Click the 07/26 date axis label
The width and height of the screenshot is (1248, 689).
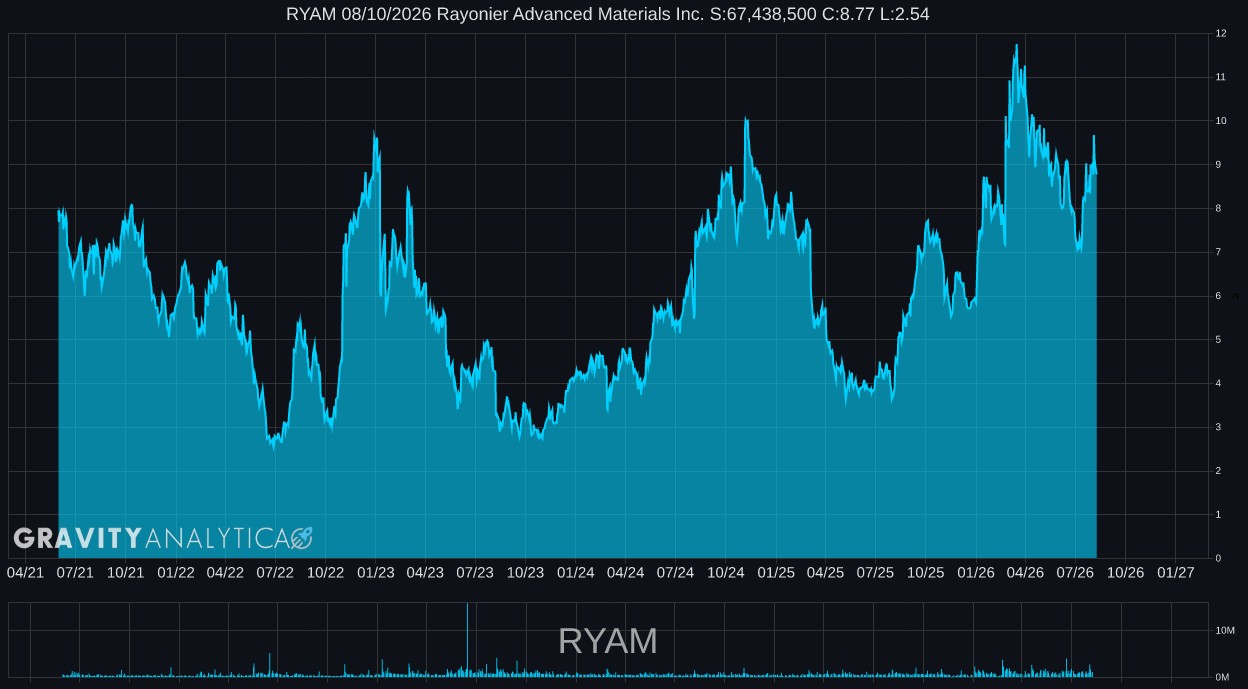(1075, 573)
